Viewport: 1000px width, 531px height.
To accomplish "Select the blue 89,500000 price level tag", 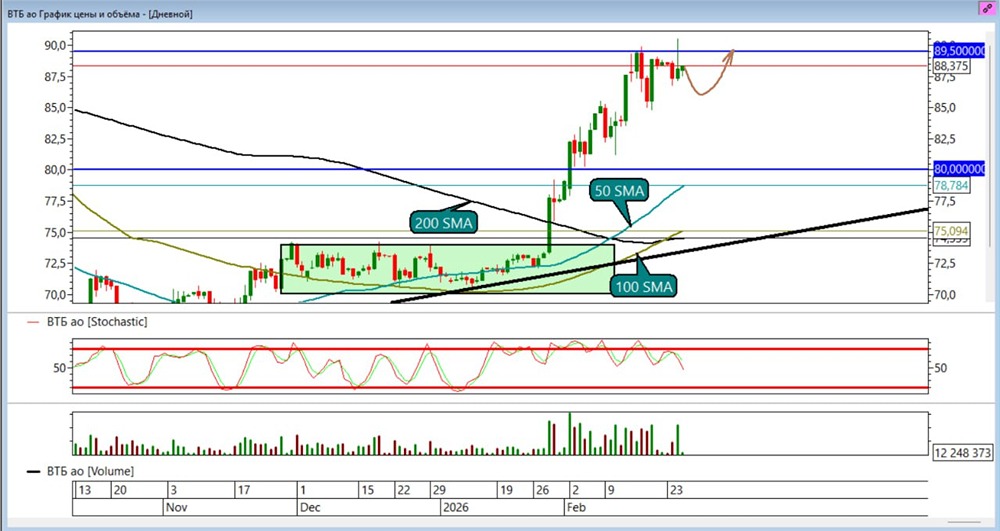I will [959, 50].
